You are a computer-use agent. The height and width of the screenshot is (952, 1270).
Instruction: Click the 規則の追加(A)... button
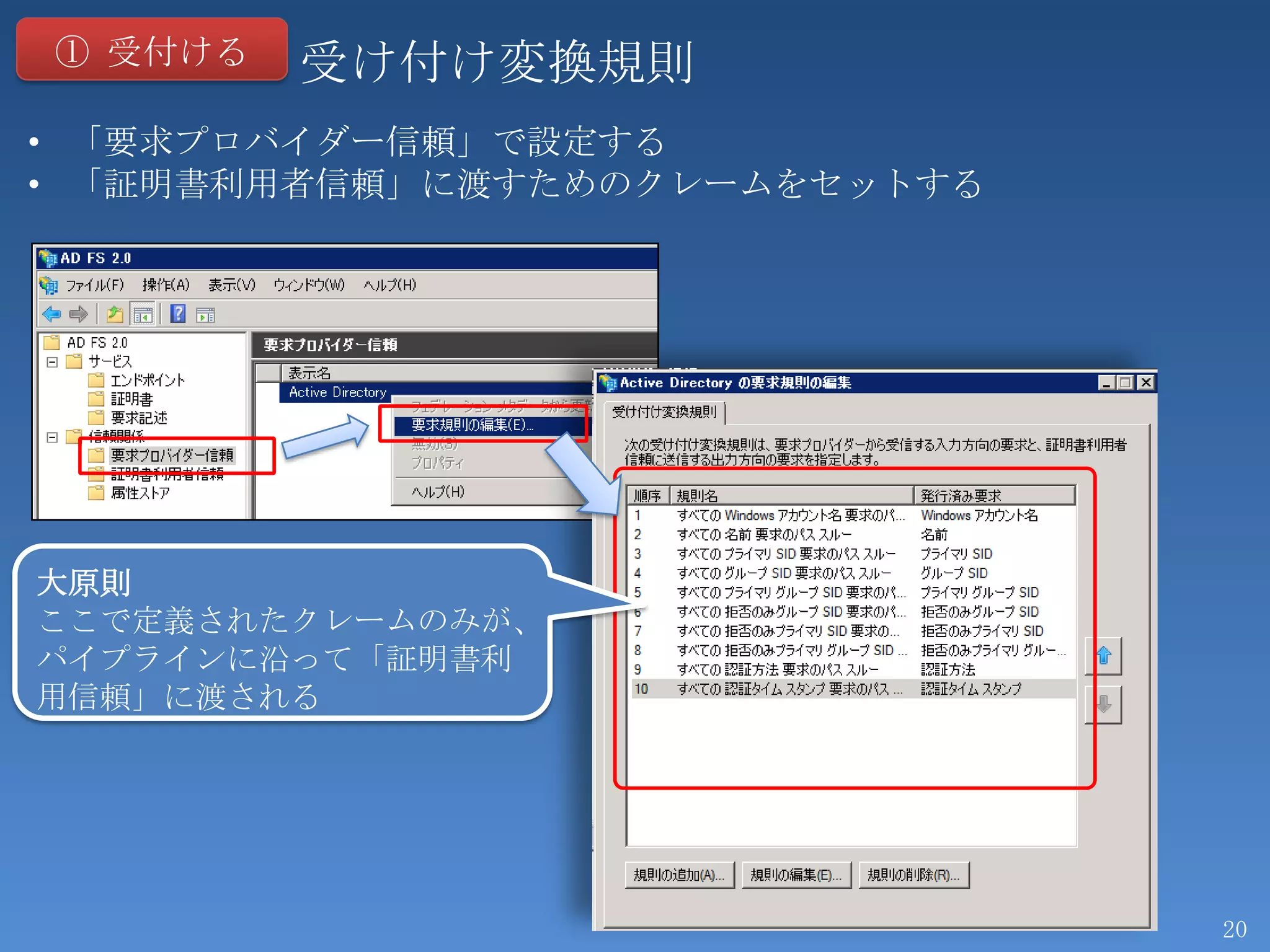click(x=680, y=875)
